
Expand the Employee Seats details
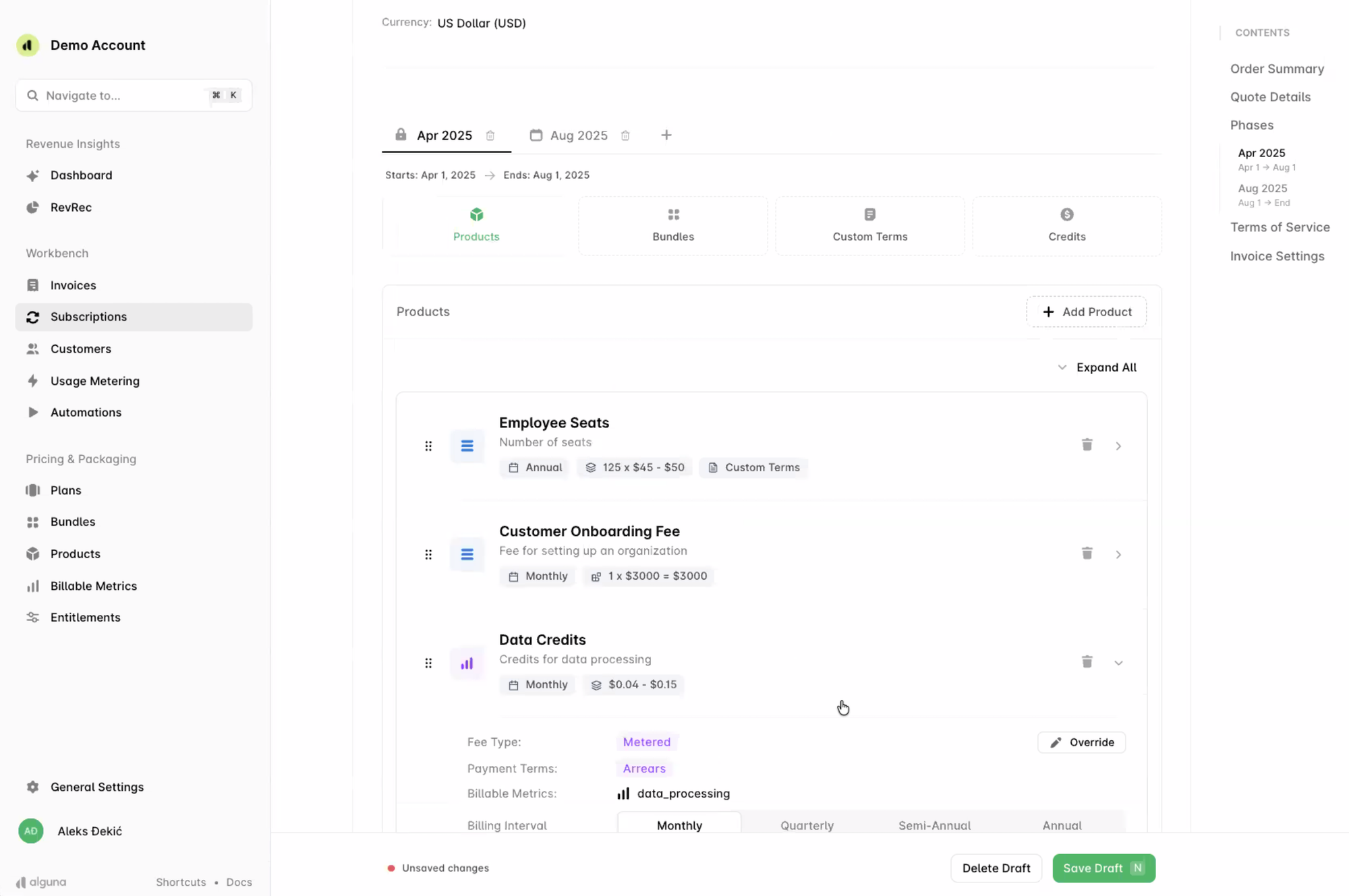point(1118,446)
